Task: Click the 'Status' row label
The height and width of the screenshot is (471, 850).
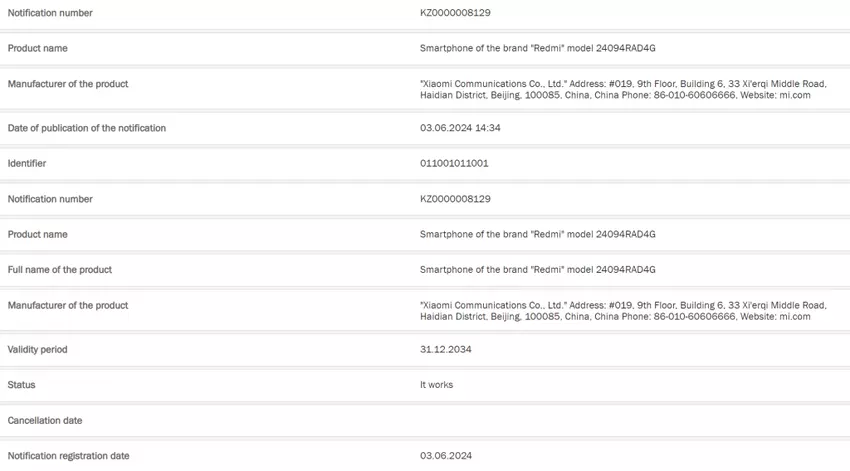Action: click(x=21, y=385)
